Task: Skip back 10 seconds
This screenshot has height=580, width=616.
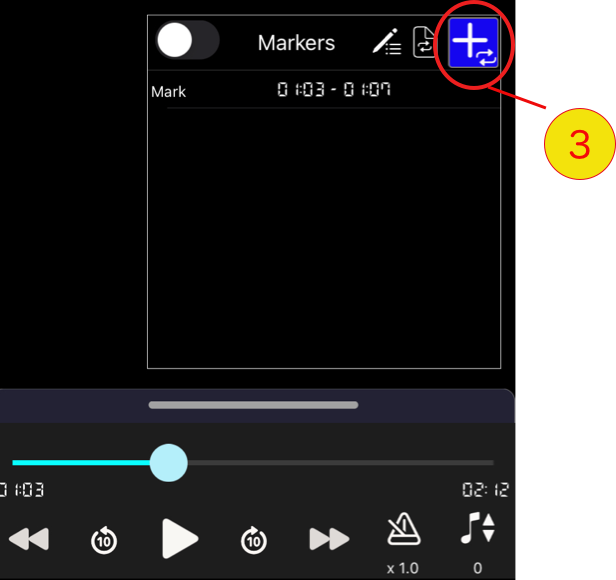Action: [104, 540]
